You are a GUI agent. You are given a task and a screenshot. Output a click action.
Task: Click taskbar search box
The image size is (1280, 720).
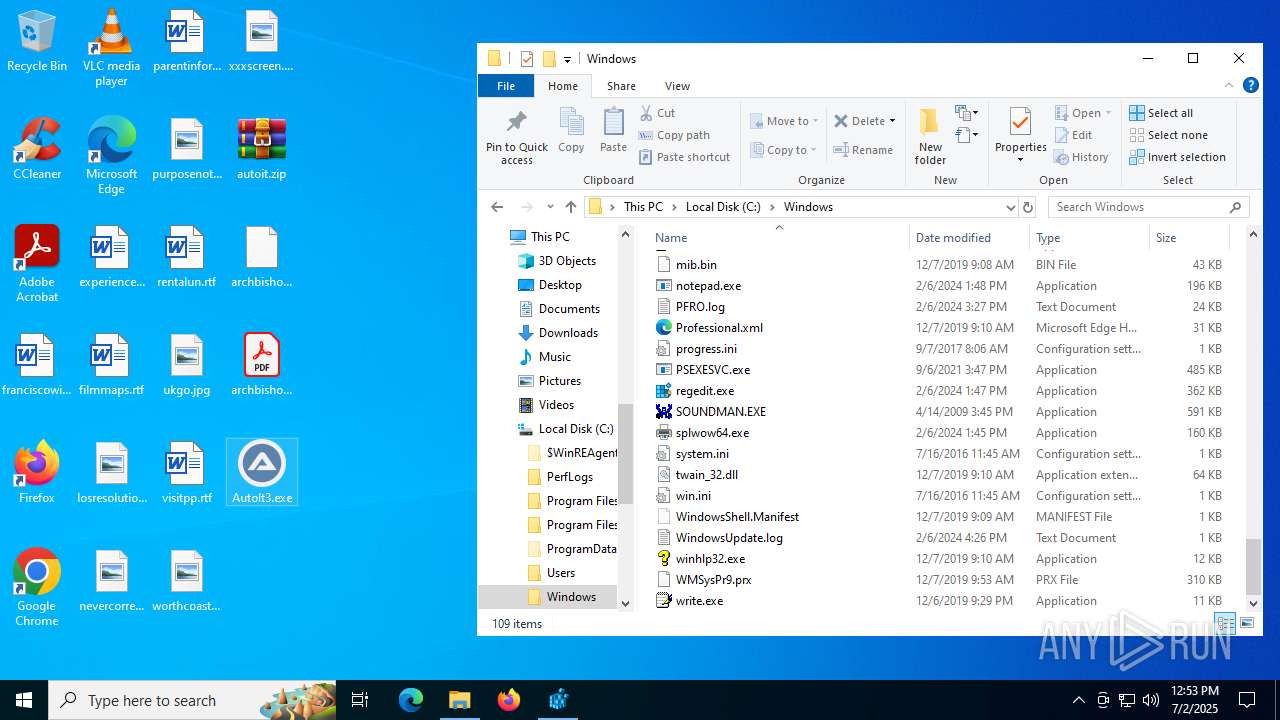[x=192, y=700]
